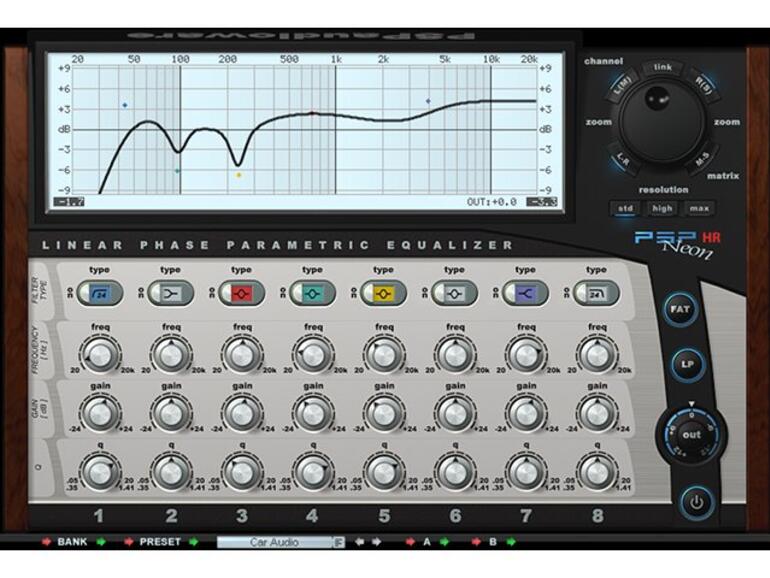This screenshot has height=578, width=770.
Task: Select L(M) channel
Action: pos(623,86)
